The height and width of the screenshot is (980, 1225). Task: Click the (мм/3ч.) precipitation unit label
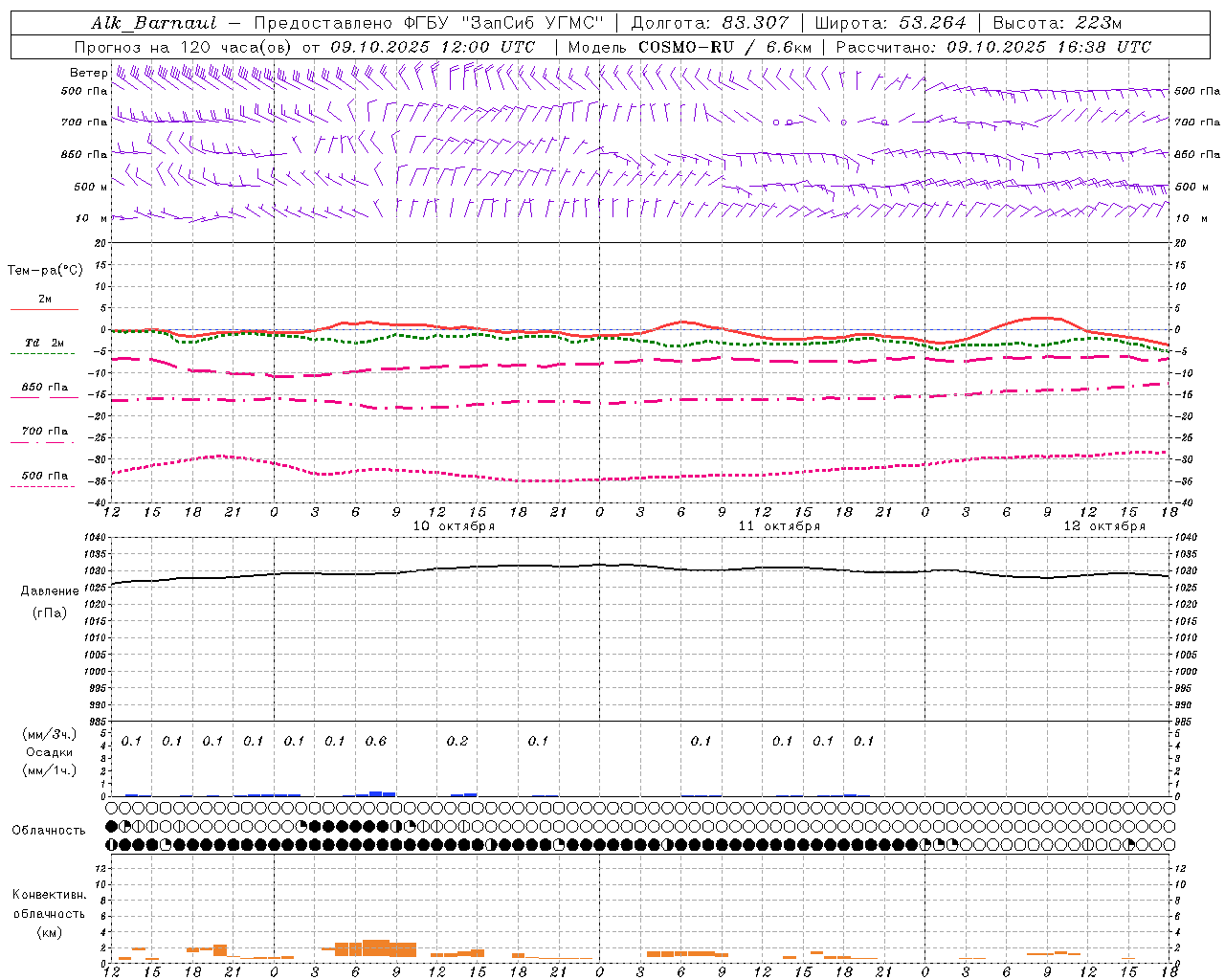tap(49, 734)
